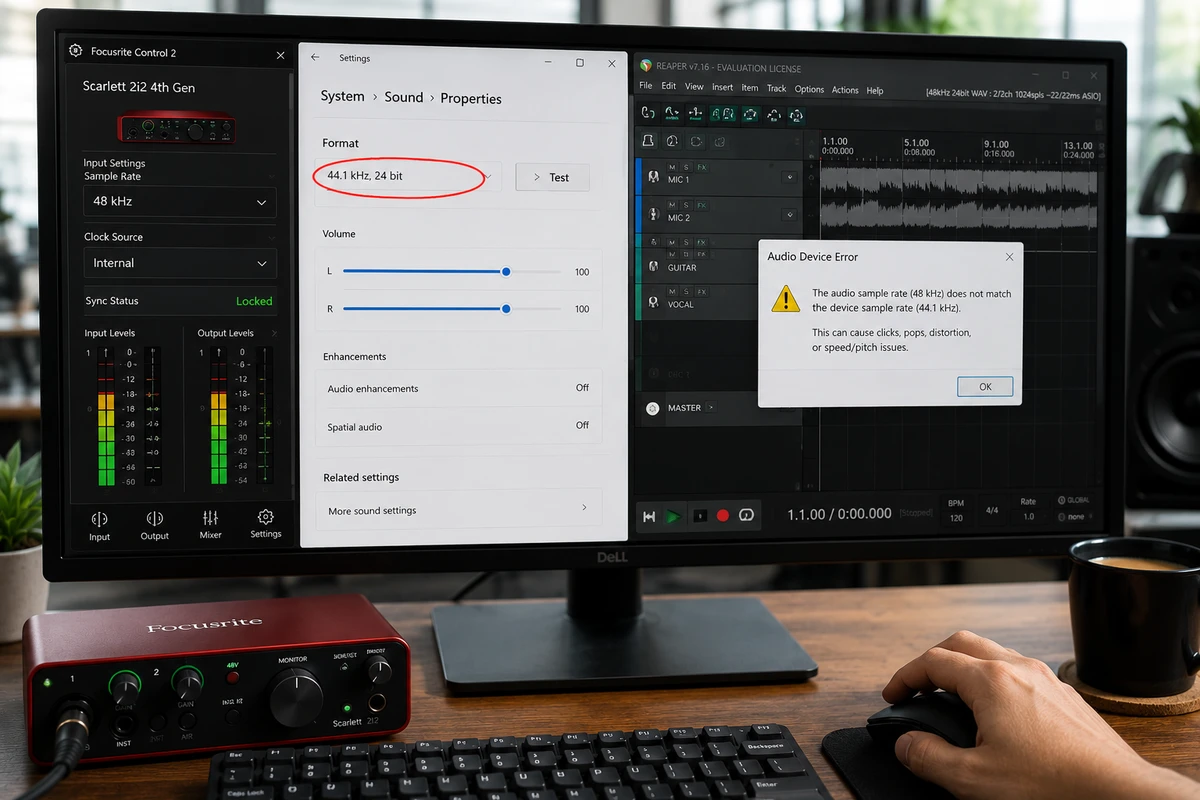Start playback with the green Play button

click(674, 516)
